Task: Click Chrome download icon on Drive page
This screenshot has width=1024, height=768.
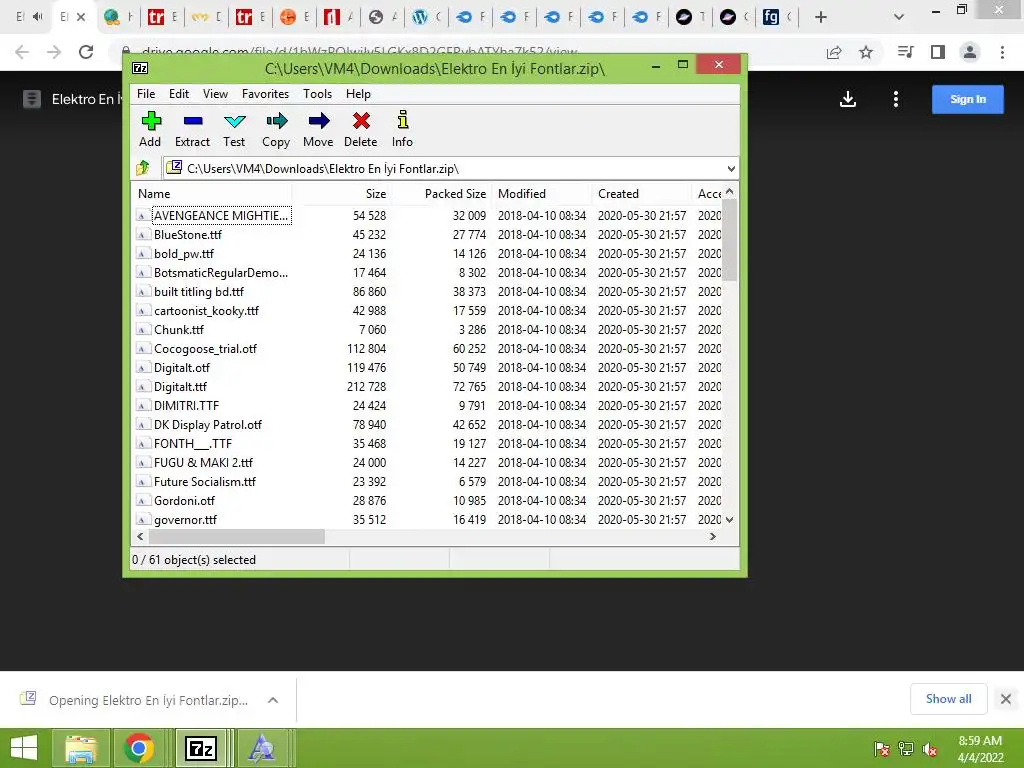Action: [x=848, y=99]
